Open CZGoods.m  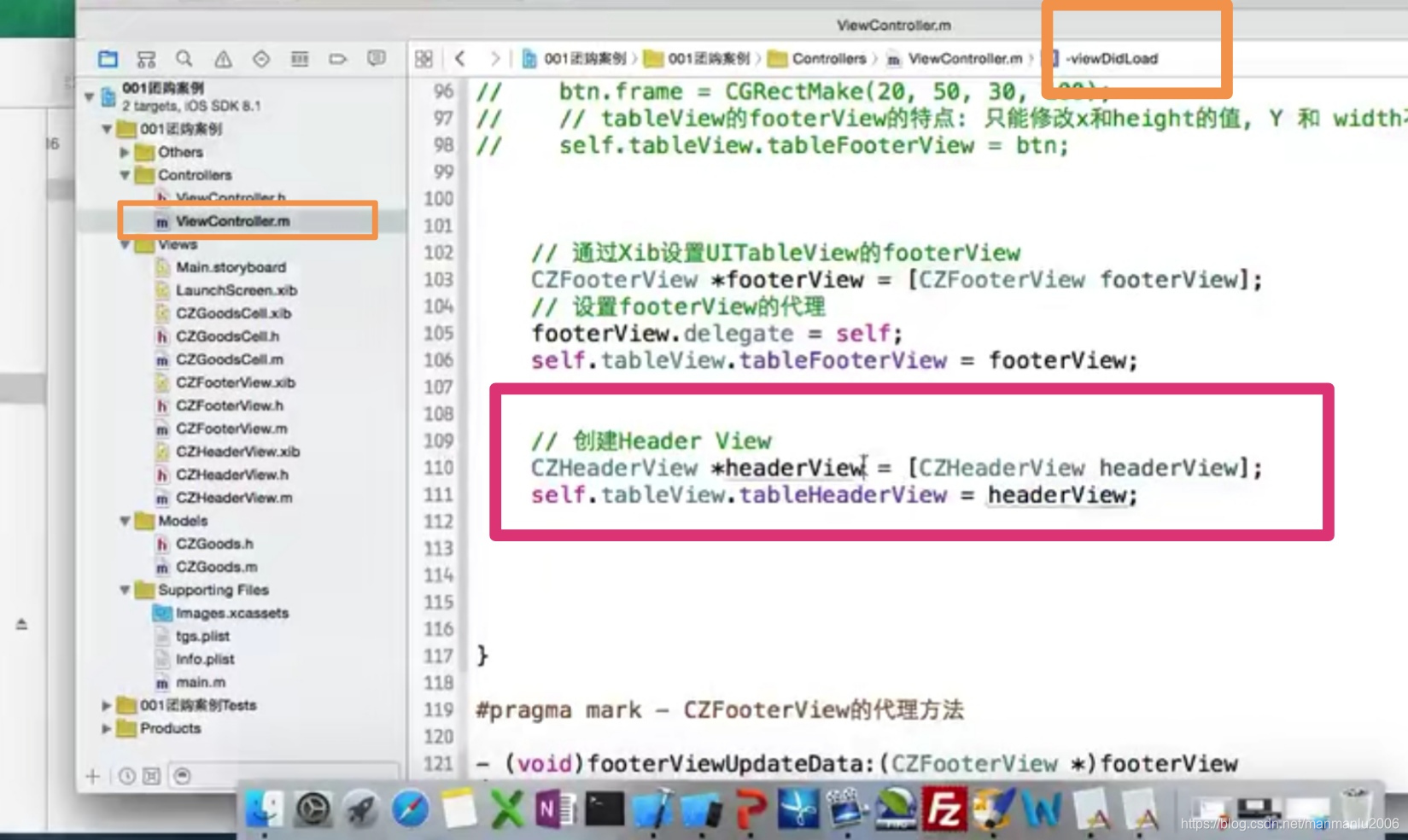(216, 567)
